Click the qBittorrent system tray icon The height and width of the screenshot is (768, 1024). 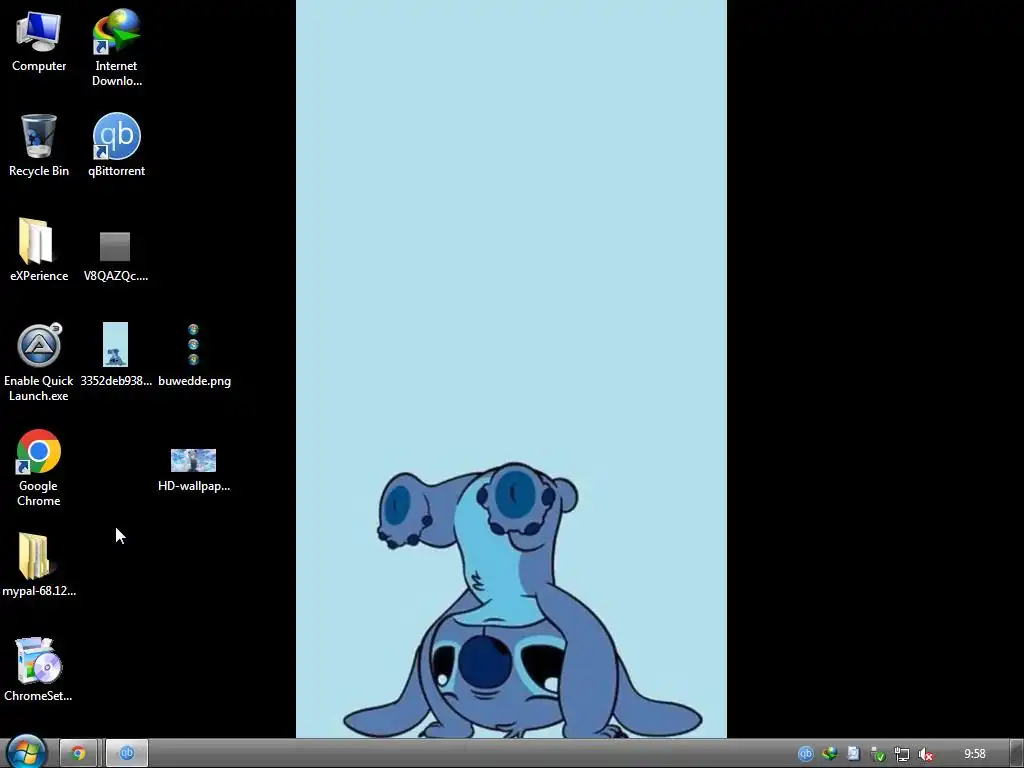pyautogui.click(x=806, y=754)
